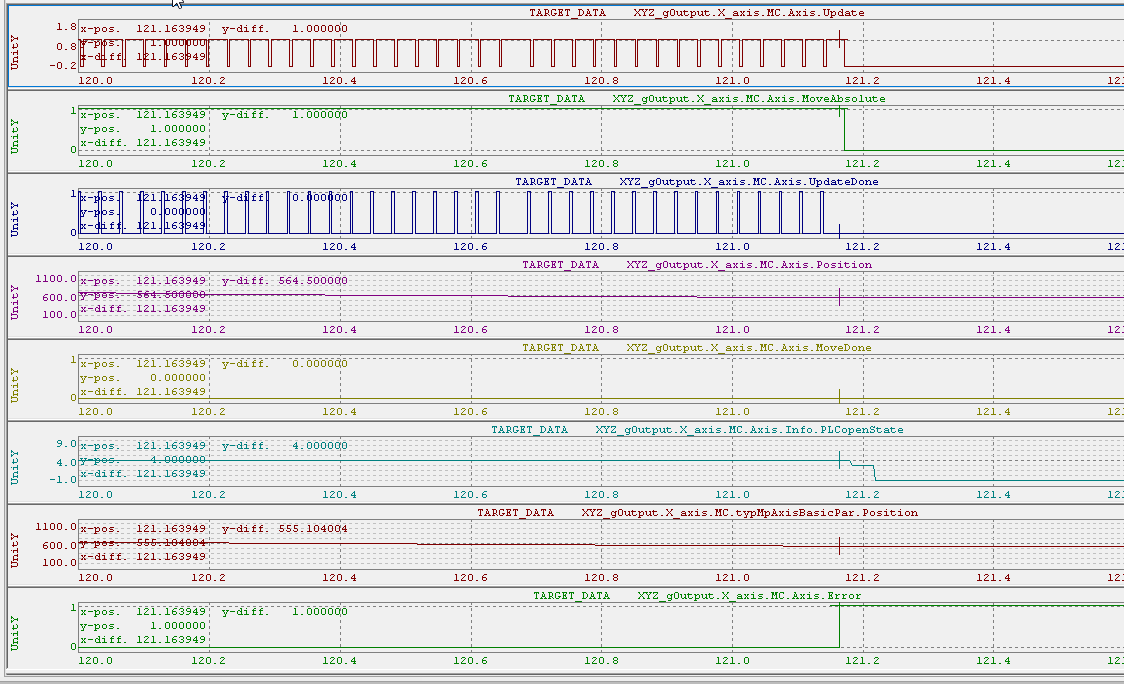The image size is (1124, 684).
Task: Click the cursor marker in the Axis.Update chart
Action: [839, 39]
